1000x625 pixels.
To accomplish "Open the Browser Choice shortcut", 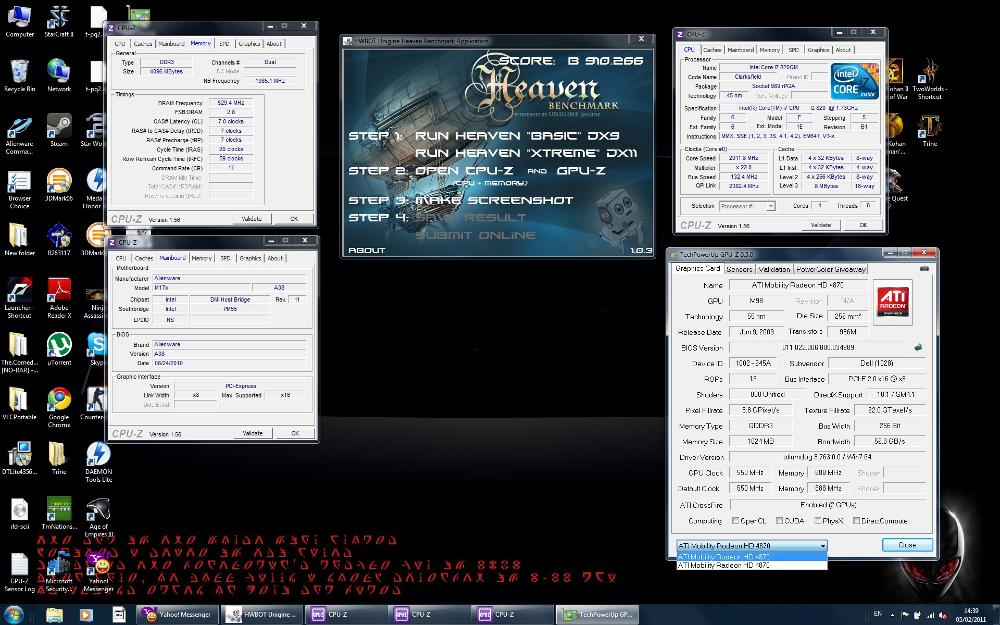I will click(19, 189).
